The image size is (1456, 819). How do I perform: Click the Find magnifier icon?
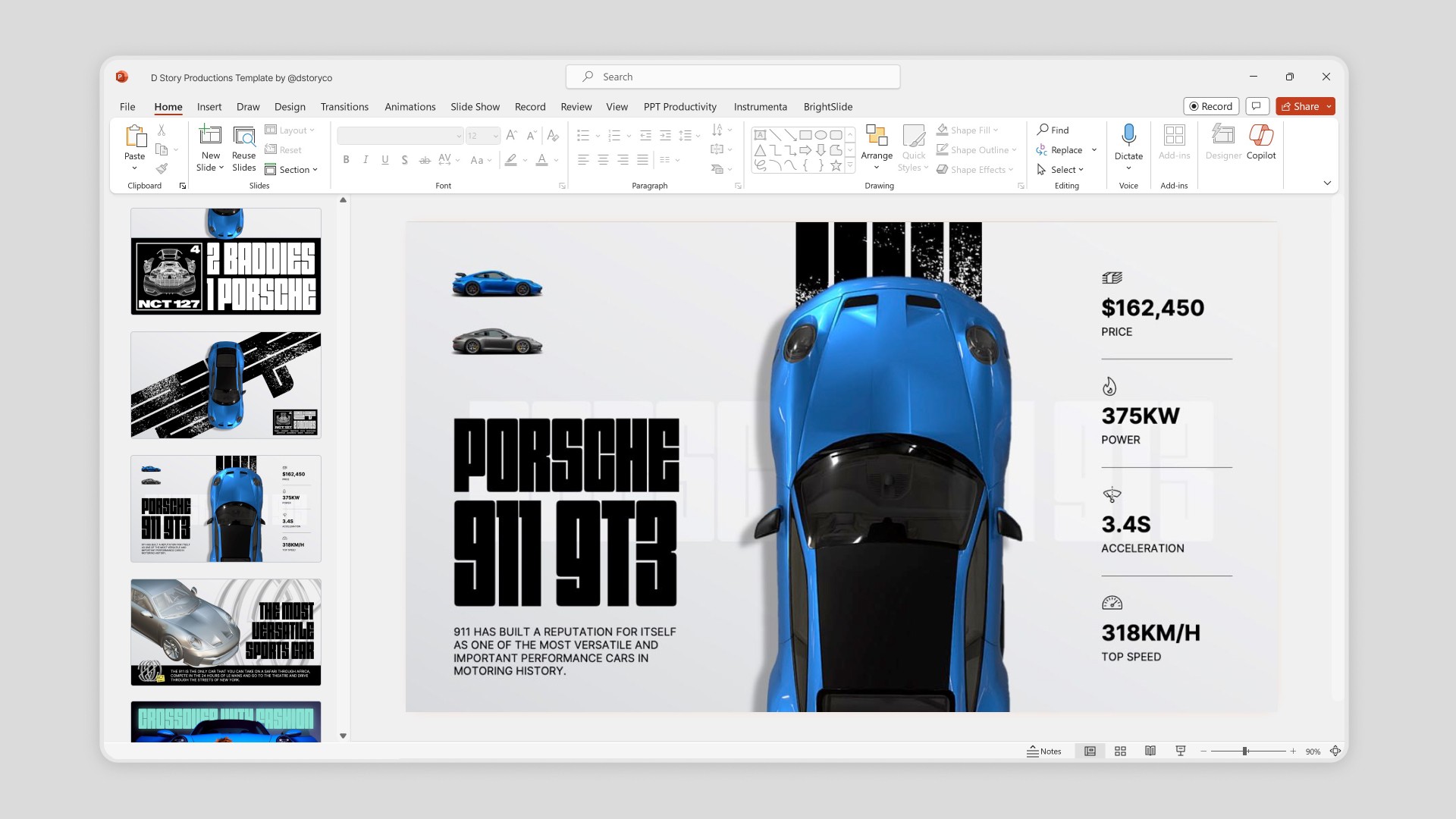[x=1043, y=130]
